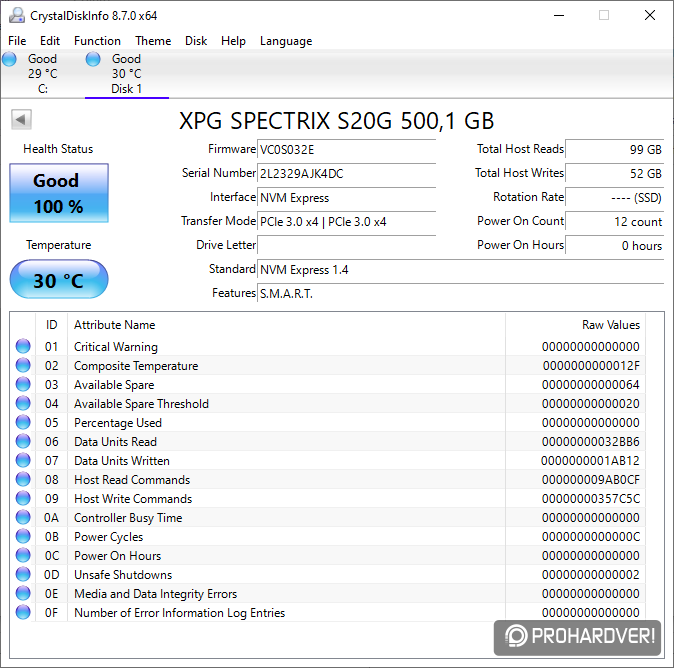Open the Language menu

tap(286, 41)
